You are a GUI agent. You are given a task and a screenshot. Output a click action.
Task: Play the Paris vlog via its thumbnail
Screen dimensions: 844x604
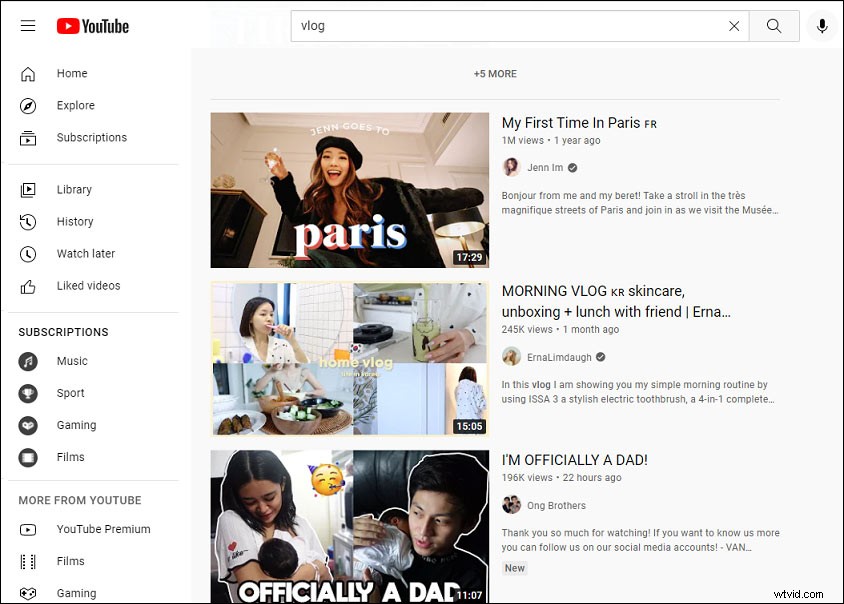[x=349, y=190]
